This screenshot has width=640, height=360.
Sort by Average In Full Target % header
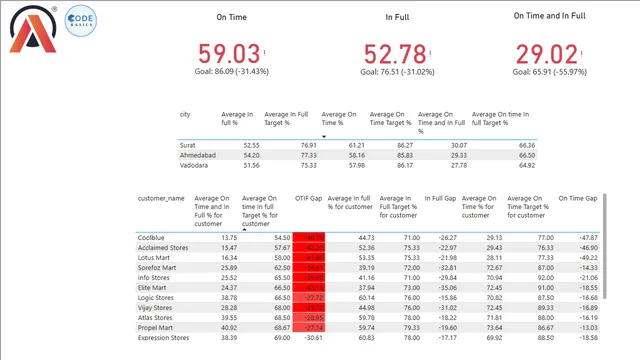(286, 118)
